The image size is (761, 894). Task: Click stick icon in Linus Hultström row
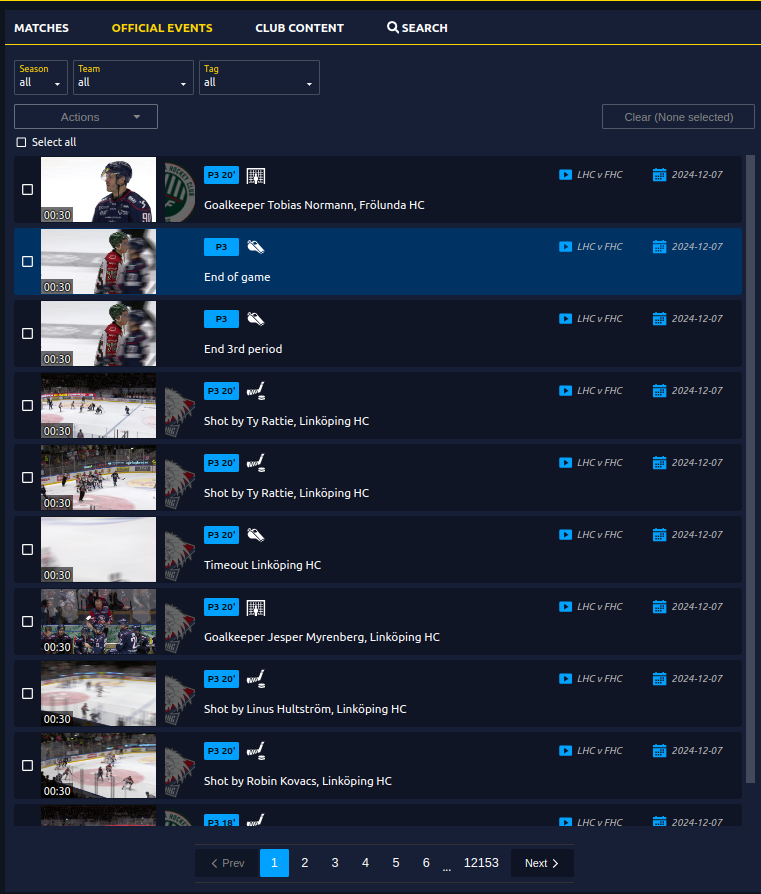(x=256, y=678)
